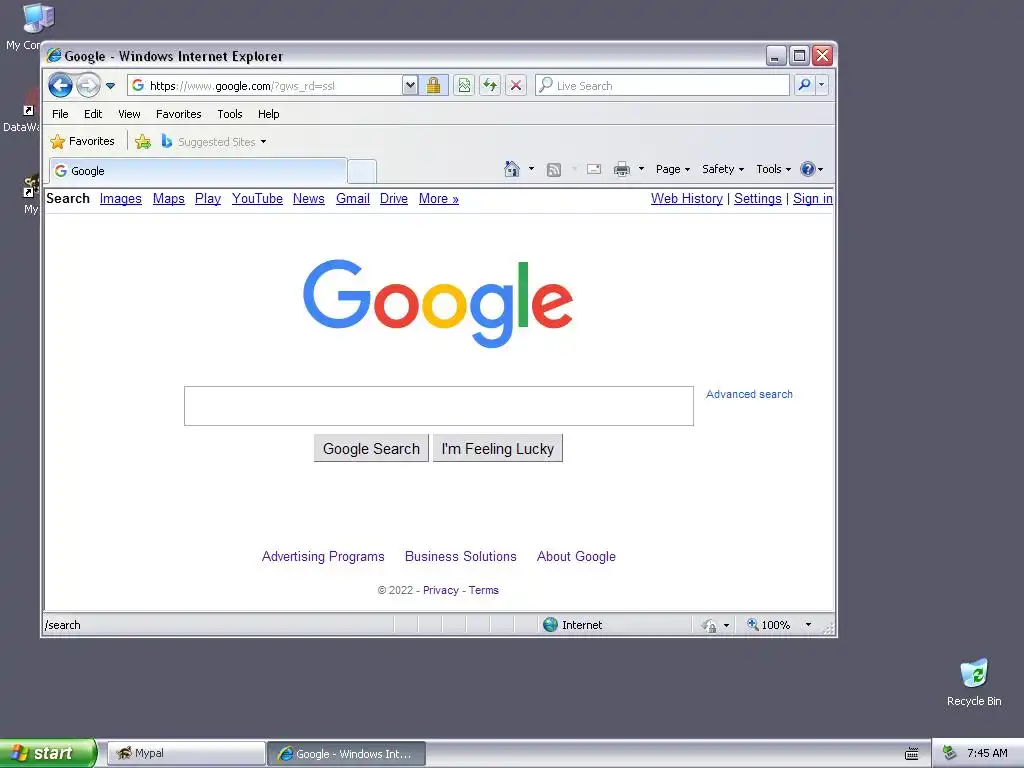Open the Privacy link

[x=441, y=590]
